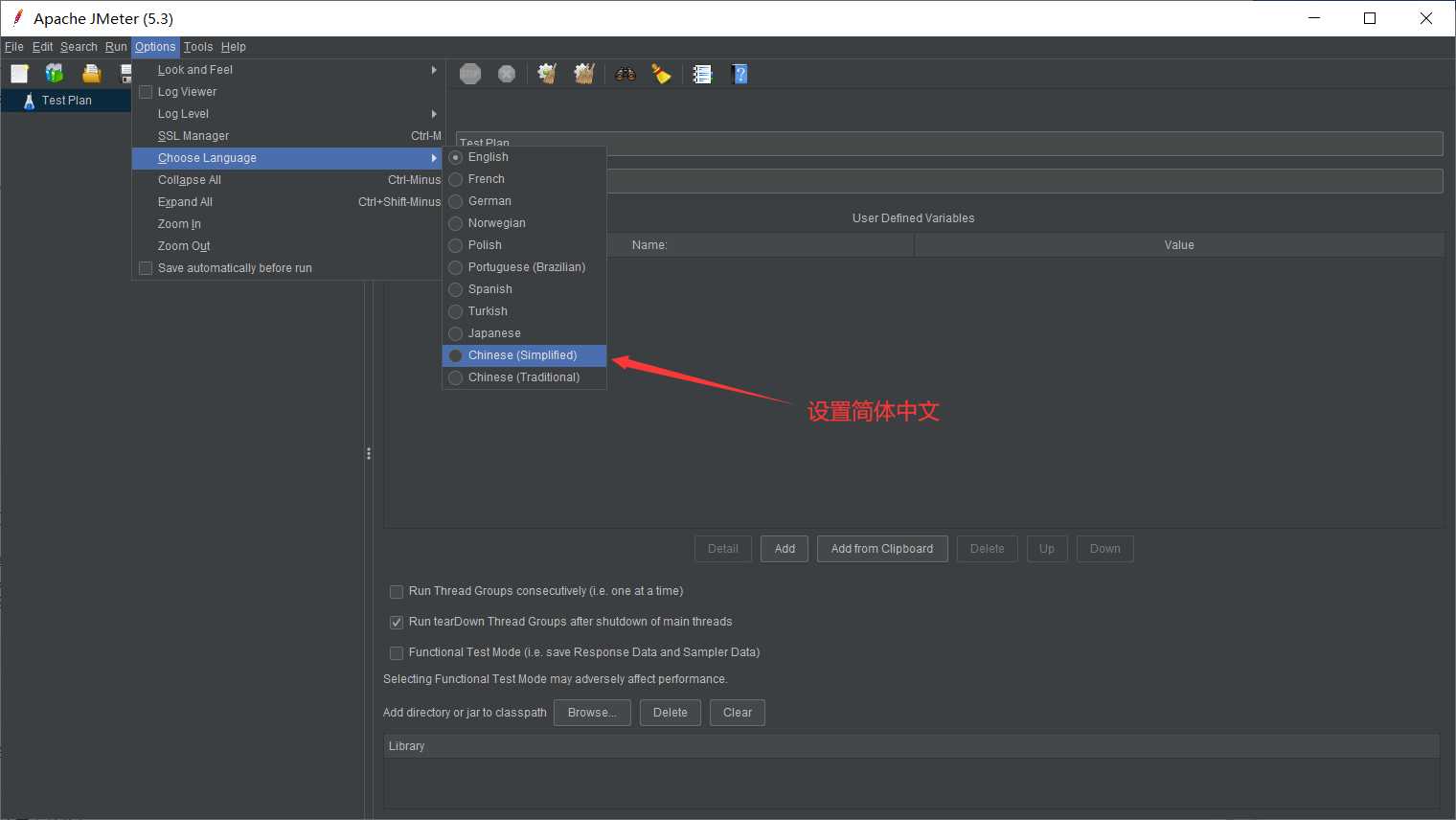Screen dimensions: 1456x820
Task: Open the File menu
Action: click(14, 47)
